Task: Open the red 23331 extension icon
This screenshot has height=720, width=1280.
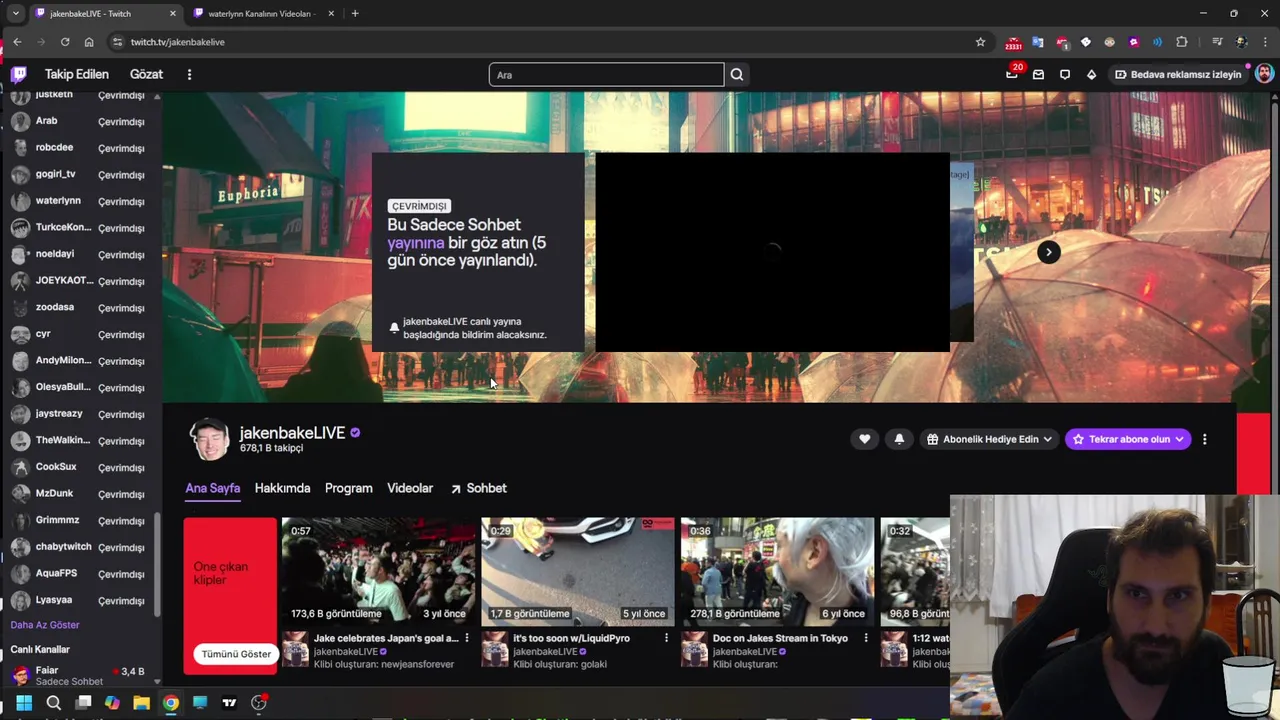Action: click(x=1013, y=43)
